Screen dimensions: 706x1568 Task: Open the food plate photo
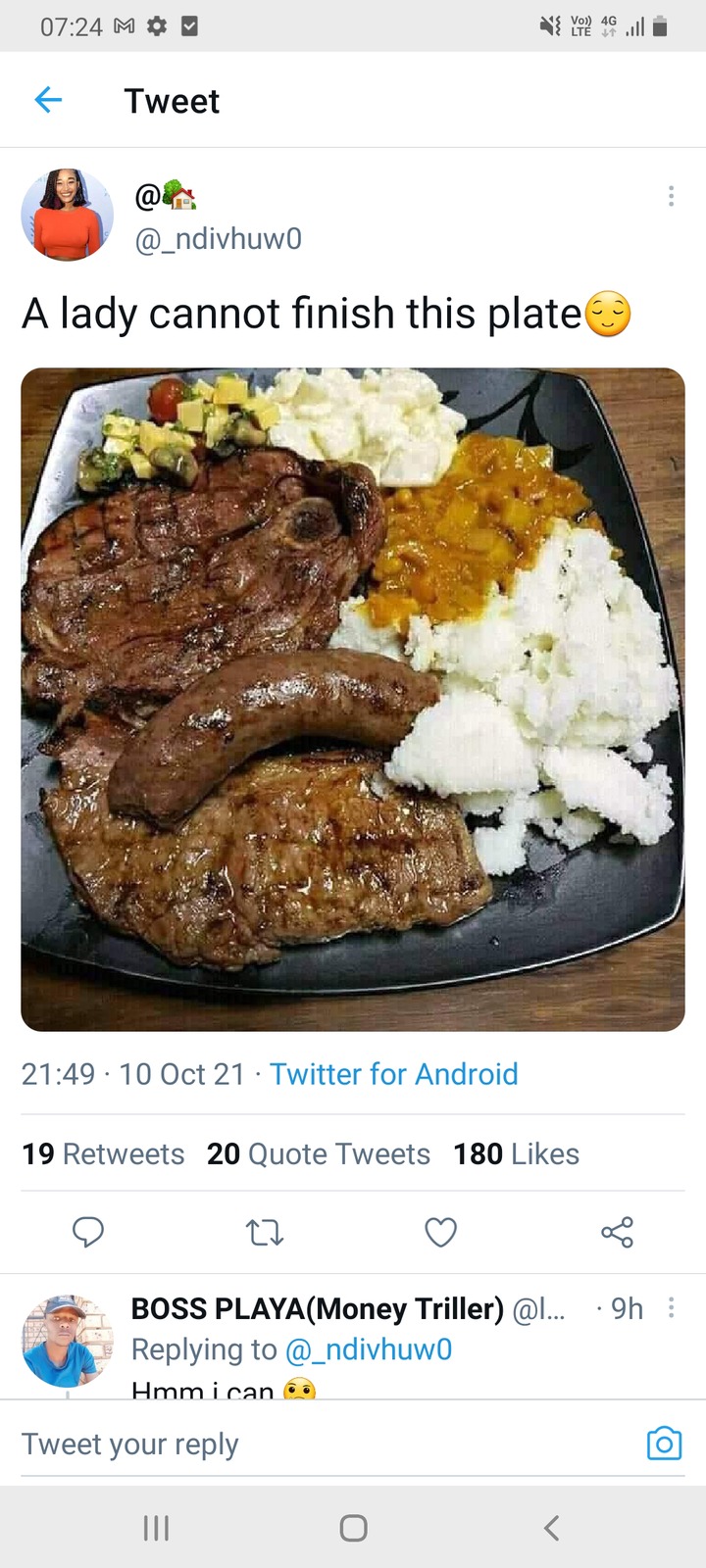(353, 700)
